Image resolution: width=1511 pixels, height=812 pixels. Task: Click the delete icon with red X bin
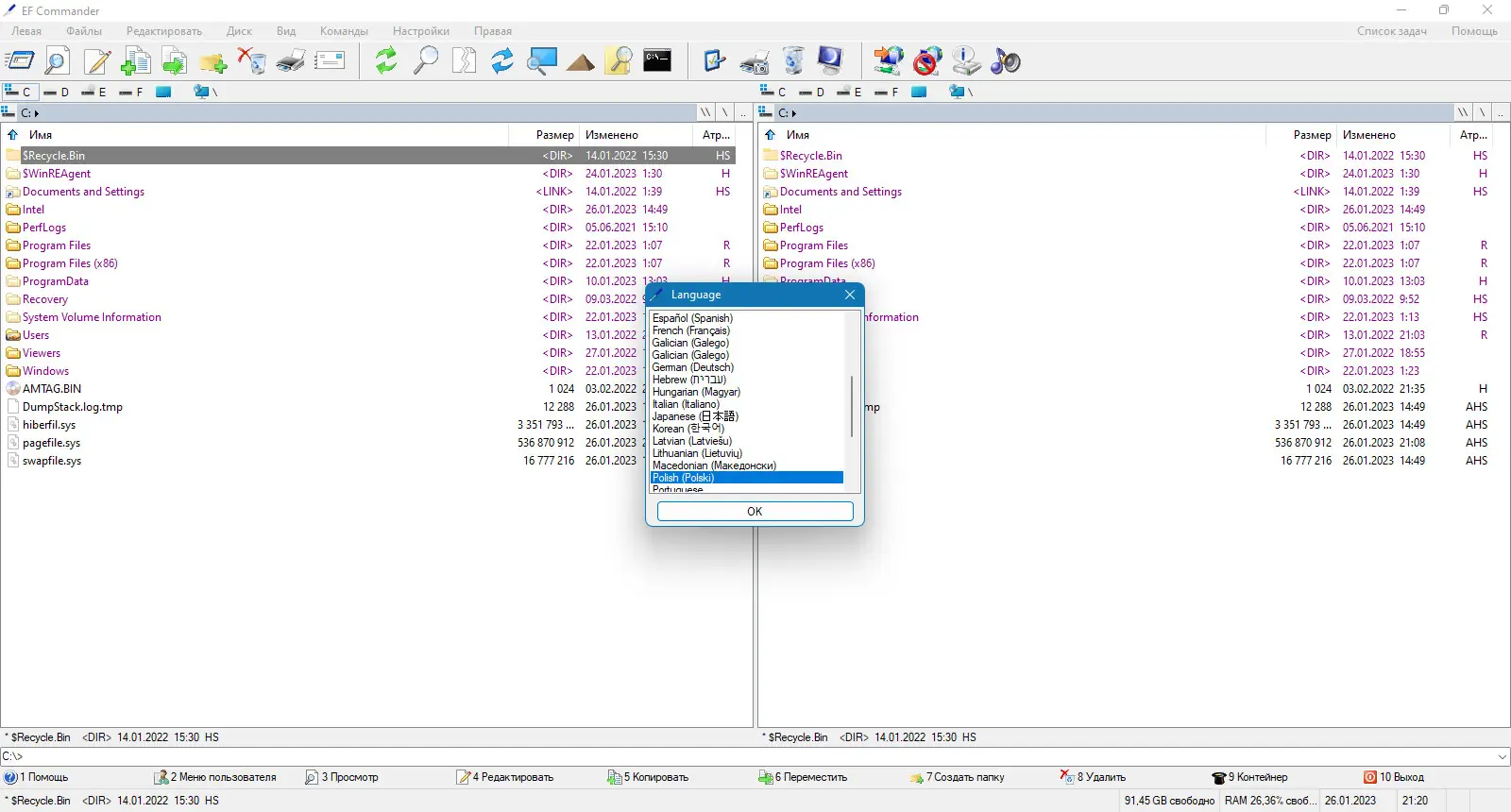pyautogui.click(x=252, y=61)
